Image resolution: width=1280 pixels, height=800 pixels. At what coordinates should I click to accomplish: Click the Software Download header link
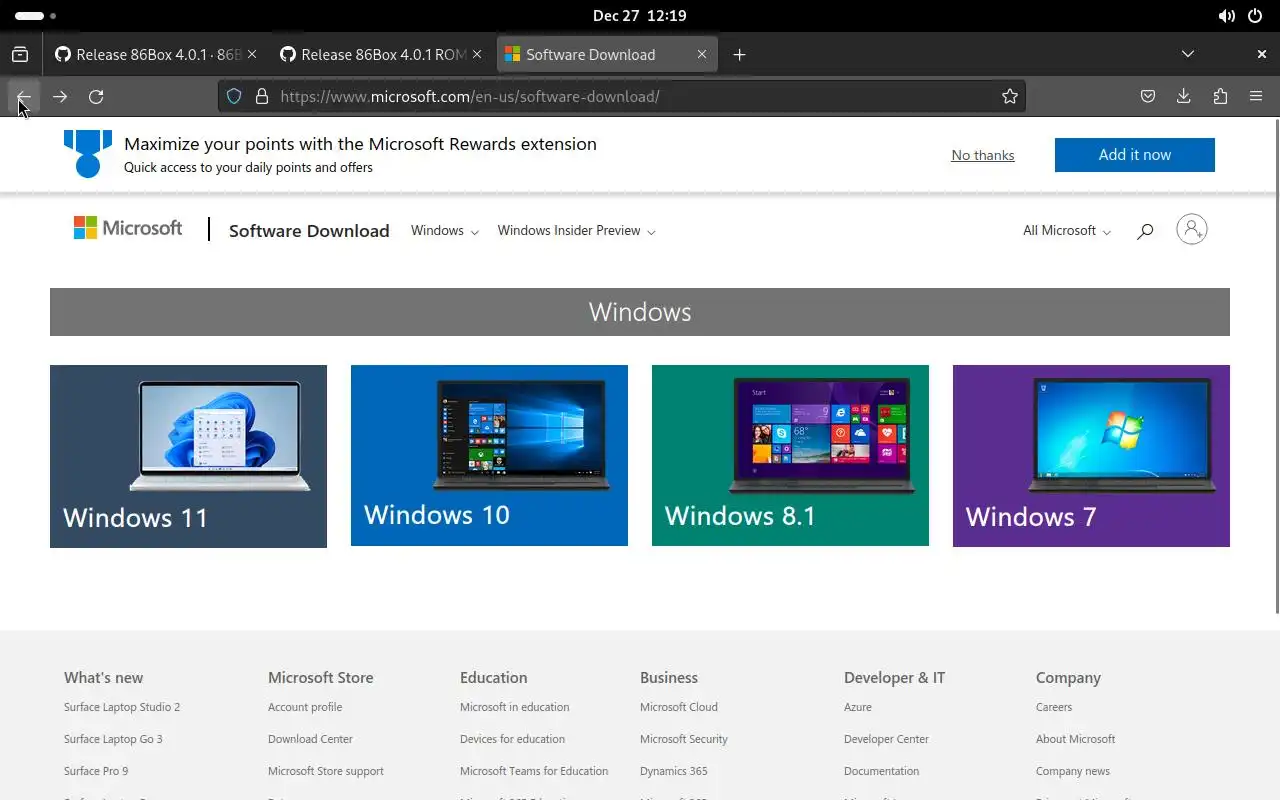tap(309, 231)
